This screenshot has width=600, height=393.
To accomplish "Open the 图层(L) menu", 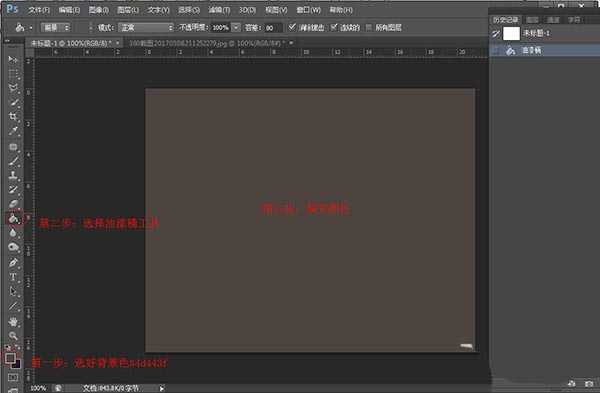I will pos(128,10).
